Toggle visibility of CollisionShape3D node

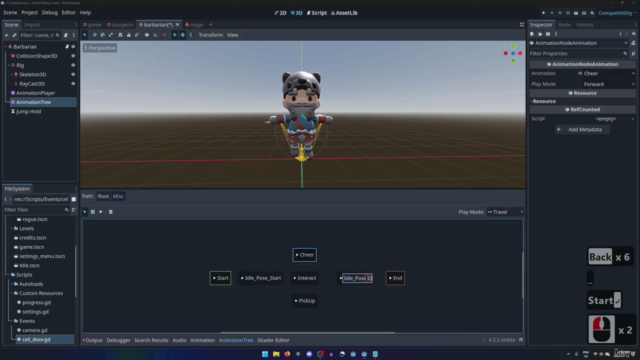pyautogui.click(x=73, y=56)
